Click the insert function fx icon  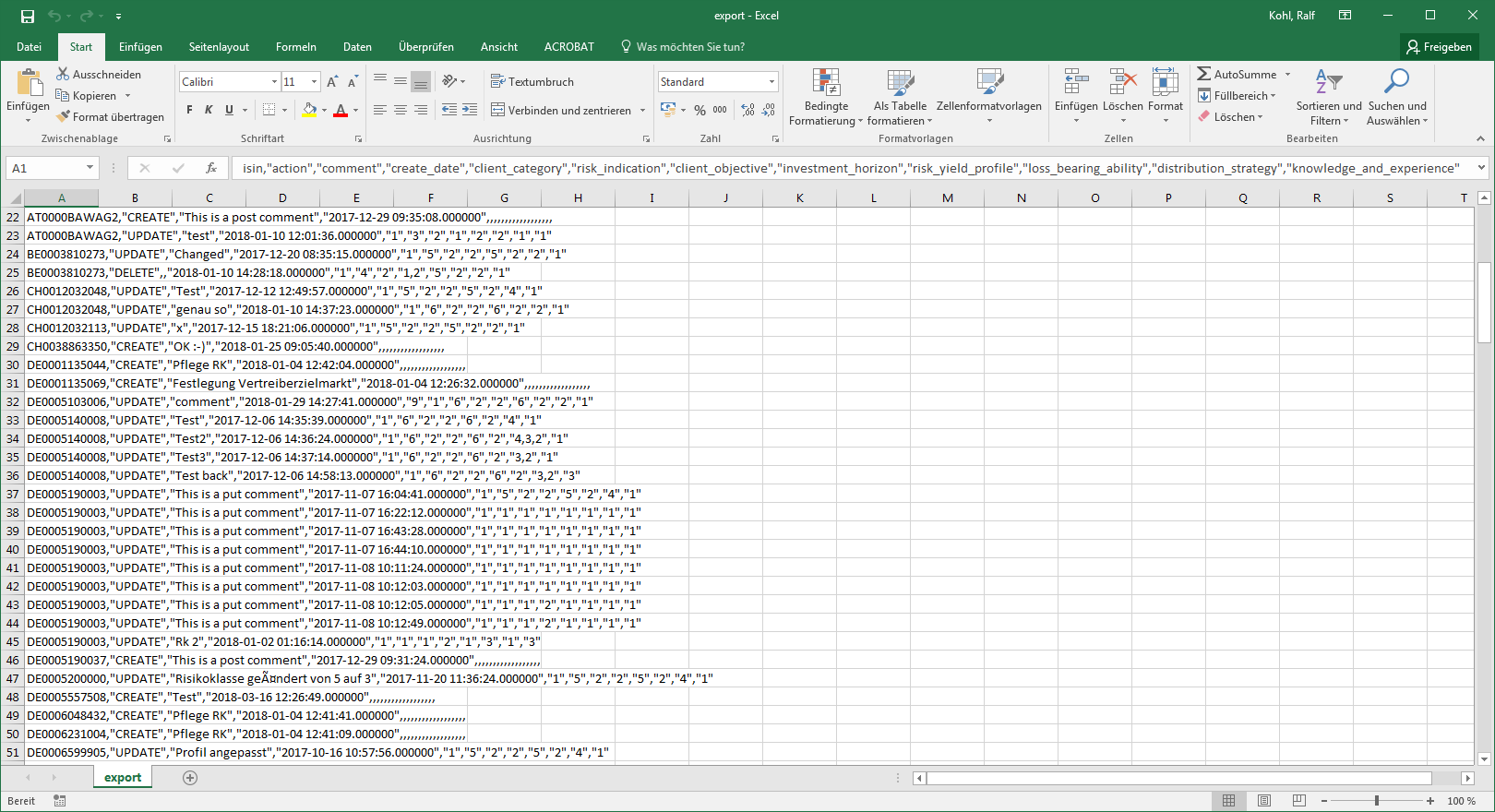coord(211,168)
